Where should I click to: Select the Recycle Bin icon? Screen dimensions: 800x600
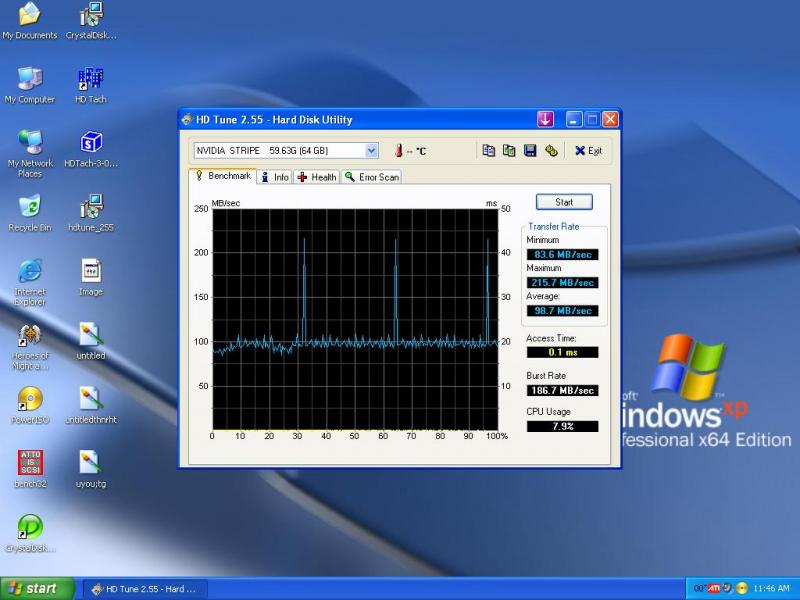30,212
